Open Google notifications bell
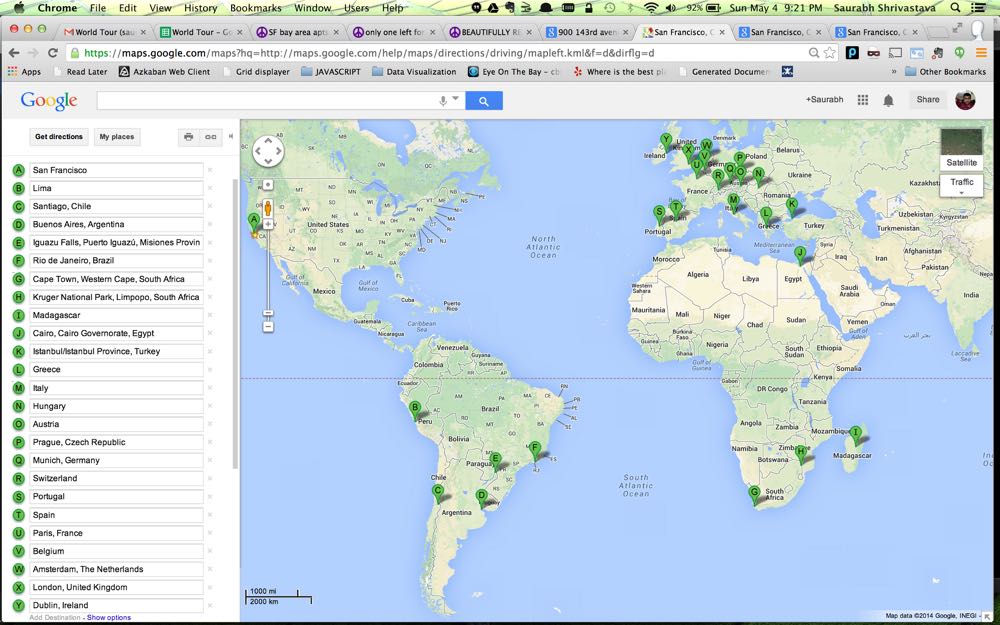Screen dimensions: 1000x625 [x=887, y=100]
